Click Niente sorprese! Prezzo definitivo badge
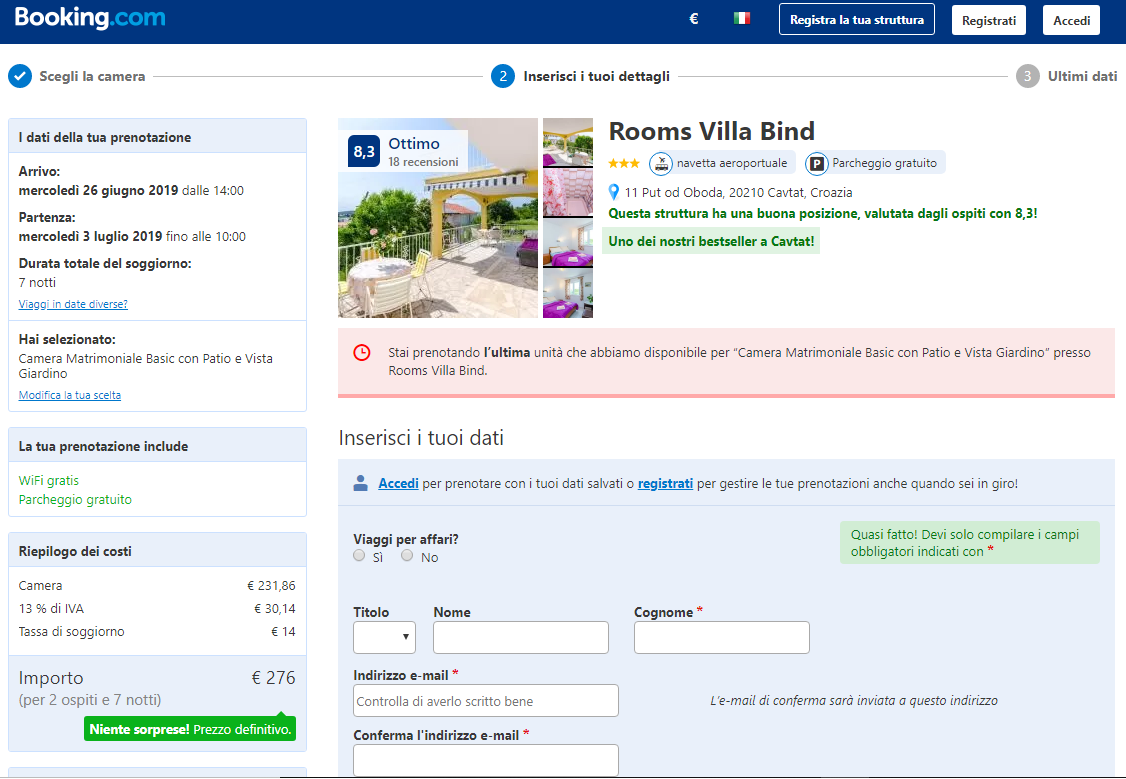This screenshot has height=779, width=1126. point(190,729)
